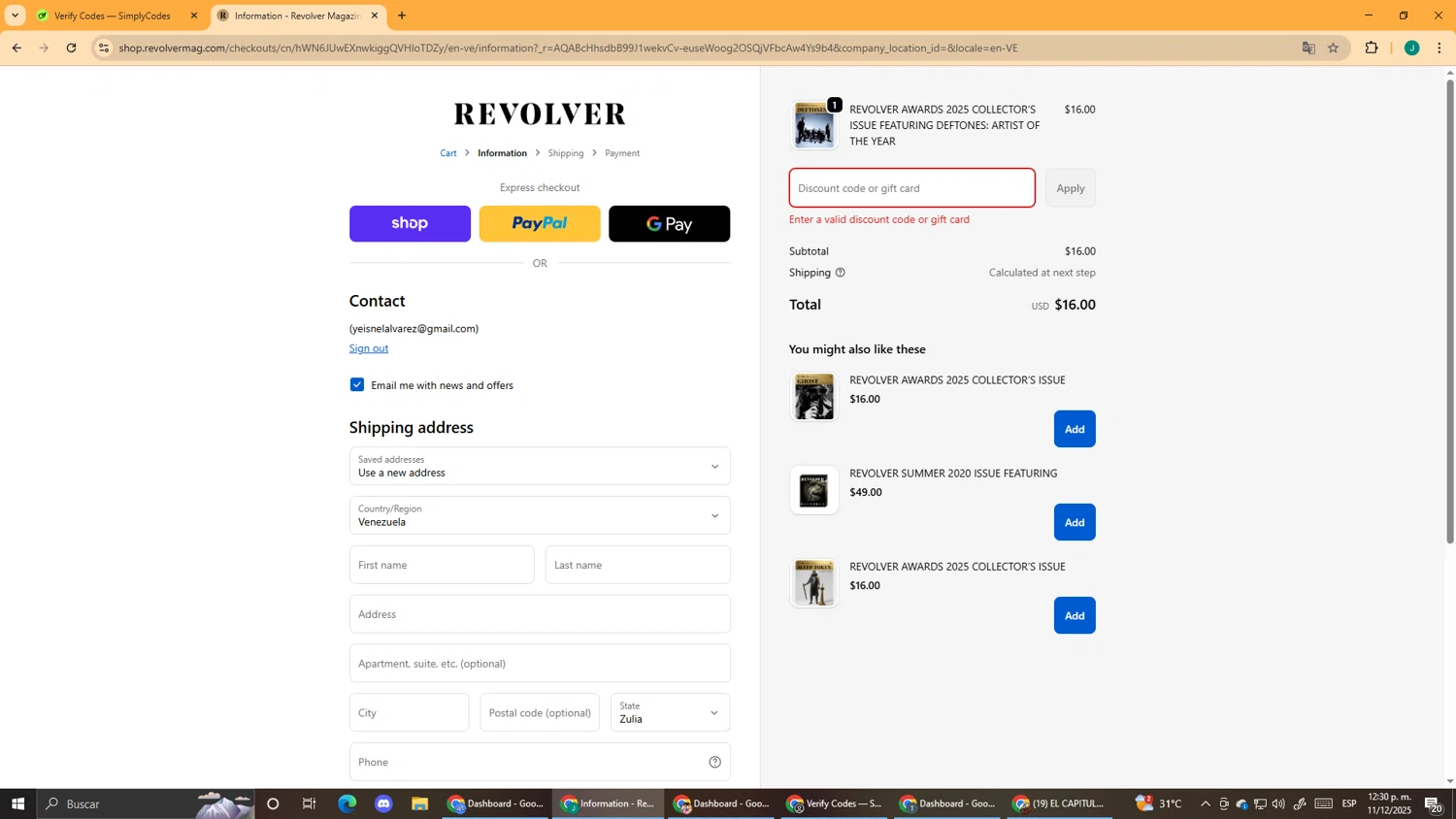Viewport: 1456px width, 819px height.
Task: Close the Verify Codes SimplyCodes tab
Action: tap(193, 16)
